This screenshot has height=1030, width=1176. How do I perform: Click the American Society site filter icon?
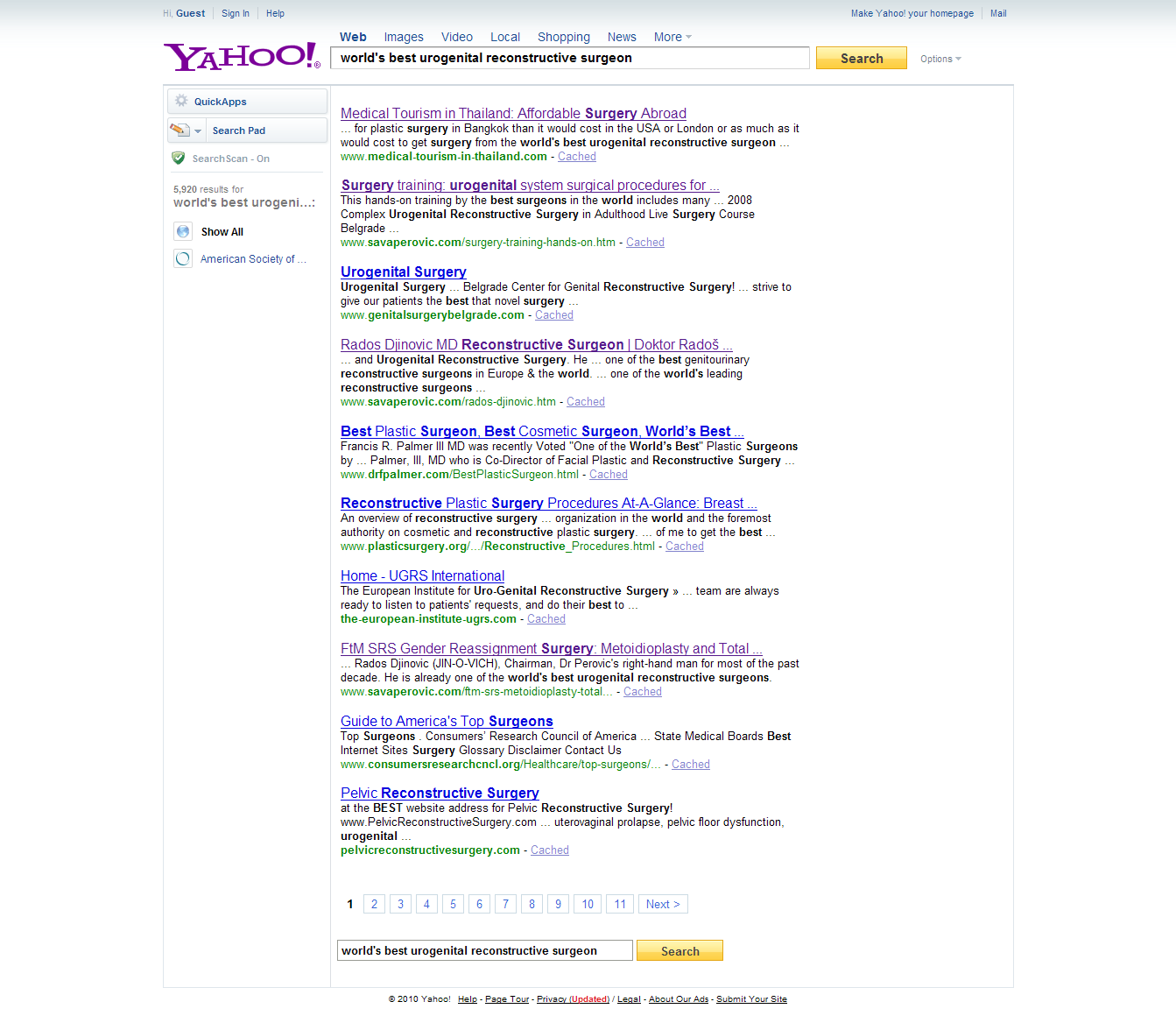point(183,258)
